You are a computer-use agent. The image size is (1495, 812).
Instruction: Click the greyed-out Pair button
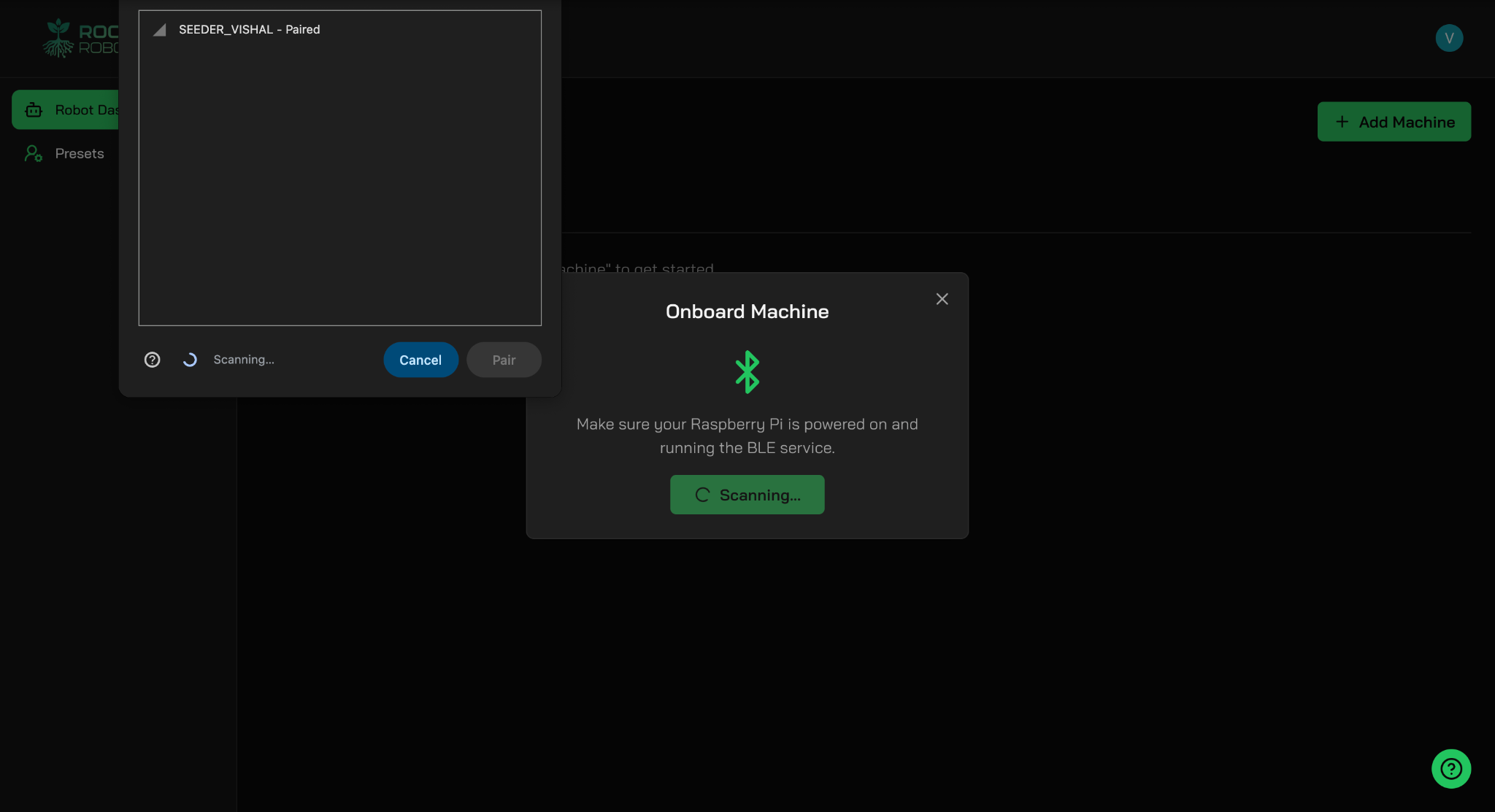(x=504, y=360)
